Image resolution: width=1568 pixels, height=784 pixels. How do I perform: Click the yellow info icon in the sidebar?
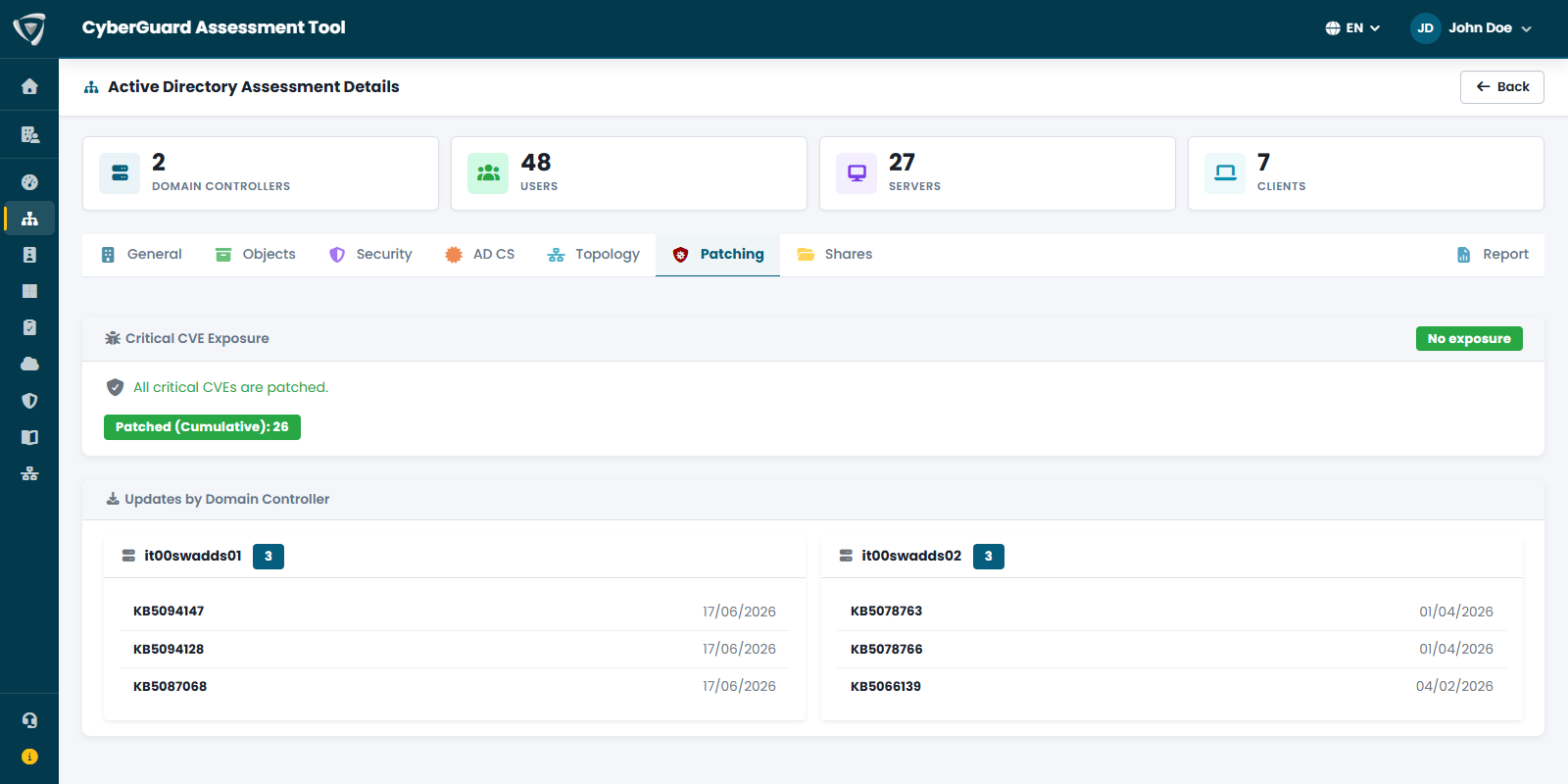point(29,757)
